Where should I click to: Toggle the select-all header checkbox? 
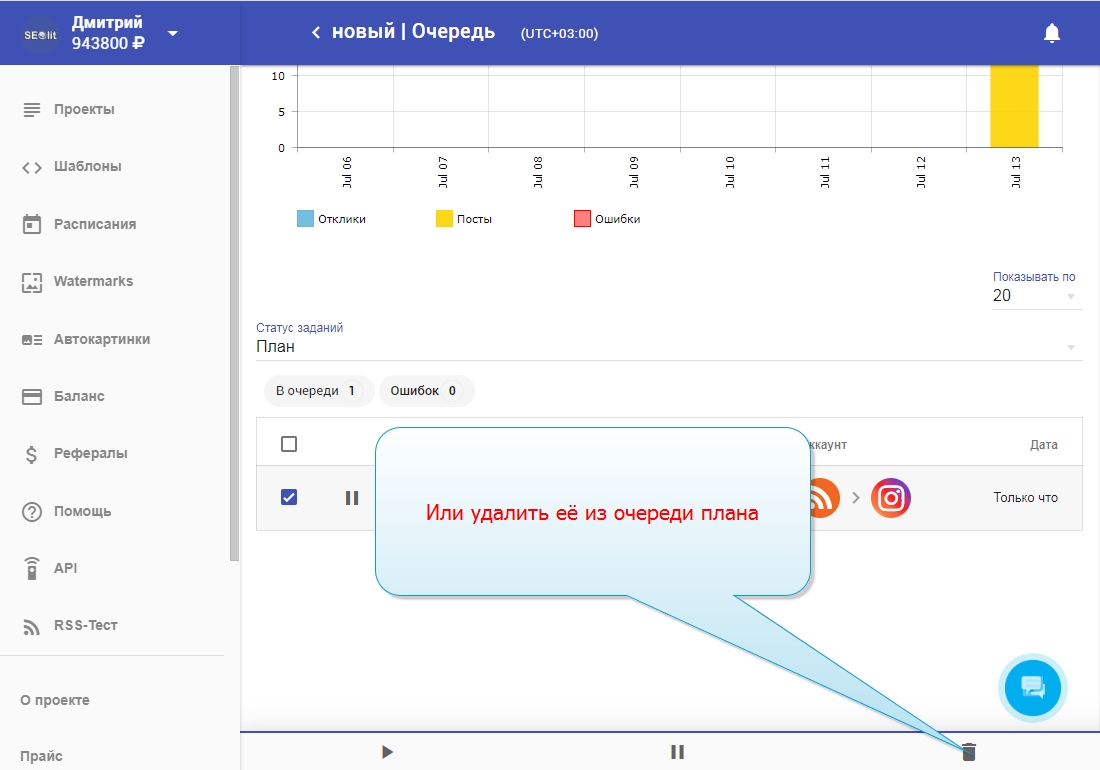point(289,444)
